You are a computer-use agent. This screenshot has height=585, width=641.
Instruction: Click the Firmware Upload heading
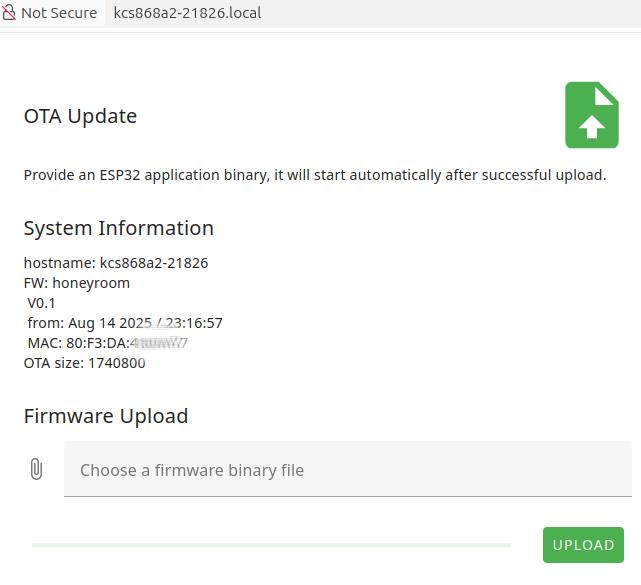coord(105,416)
